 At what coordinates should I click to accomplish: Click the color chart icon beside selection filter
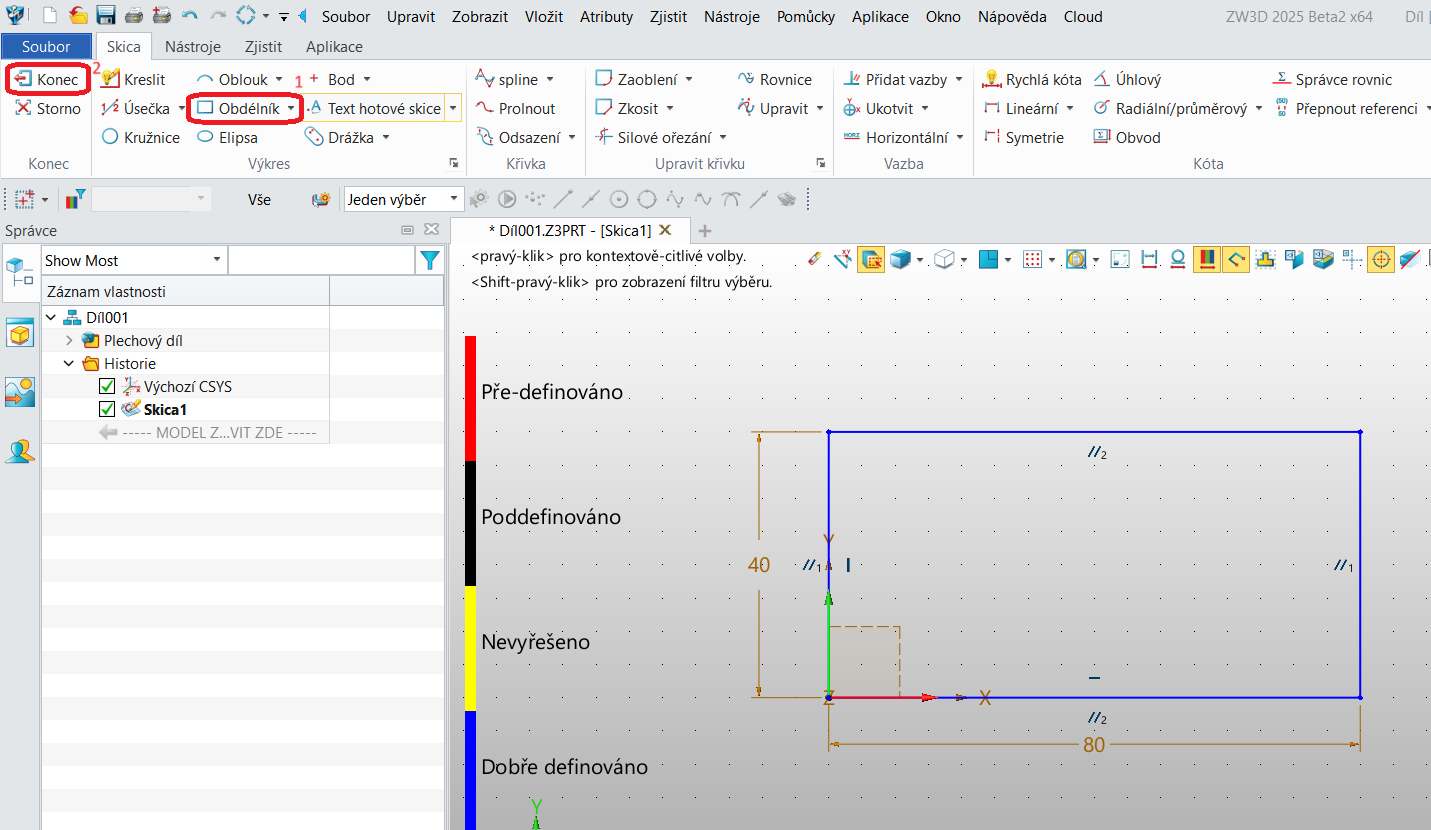tap(76, 200)
